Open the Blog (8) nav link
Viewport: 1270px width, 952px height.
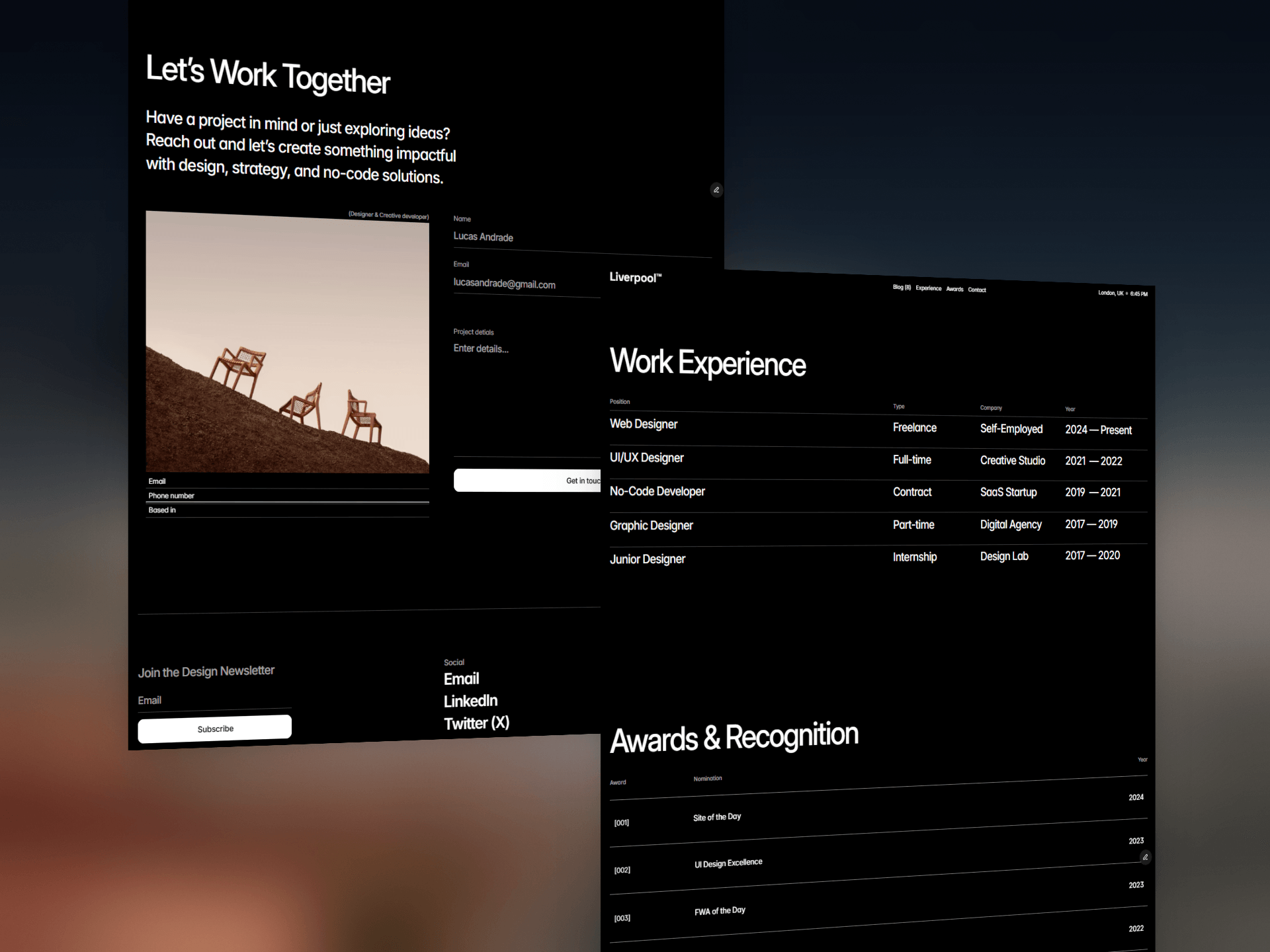[902, 288]
